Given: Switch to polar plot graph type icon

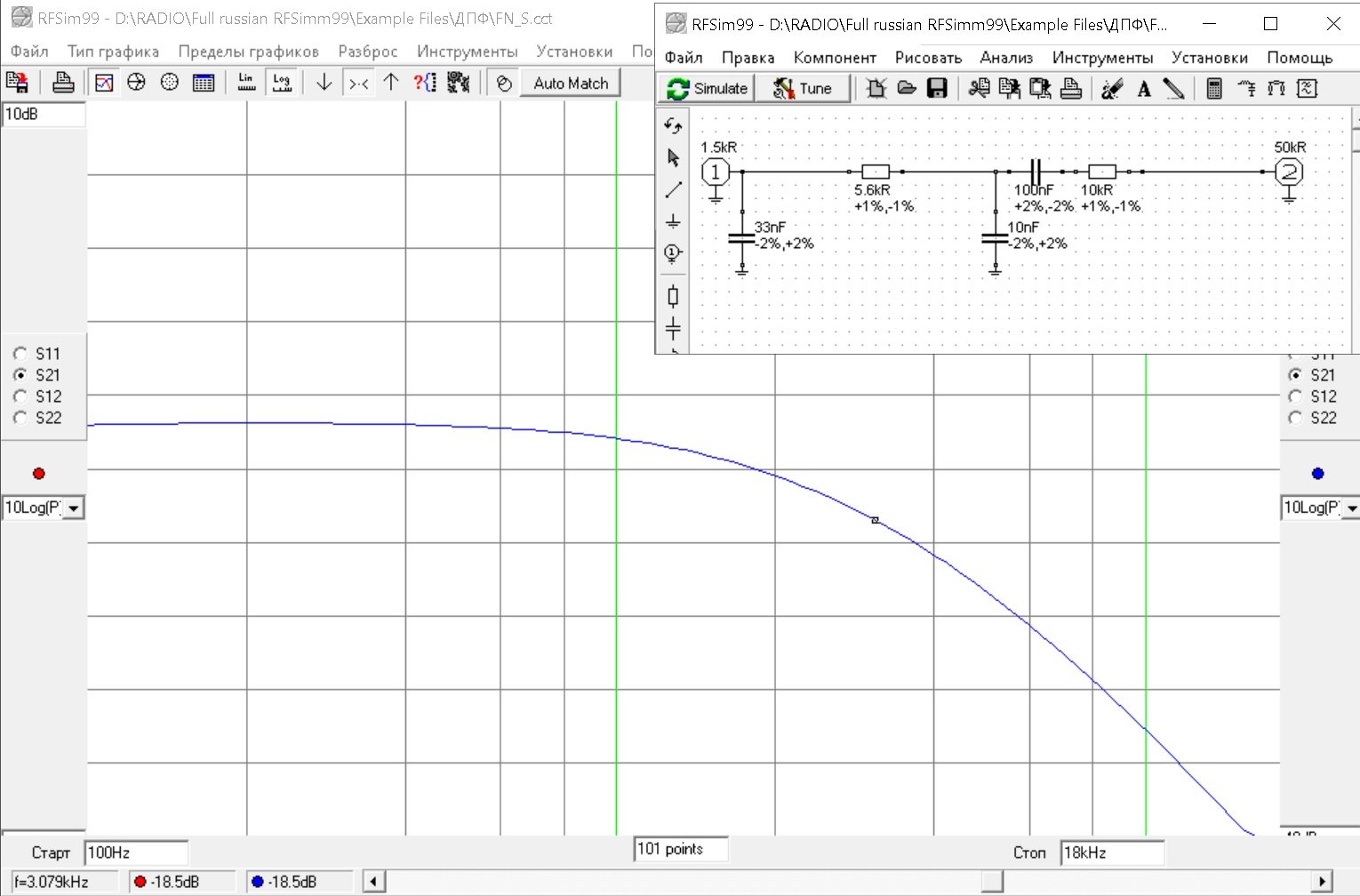Looking at the screenshot, I should tap(170, 83).
